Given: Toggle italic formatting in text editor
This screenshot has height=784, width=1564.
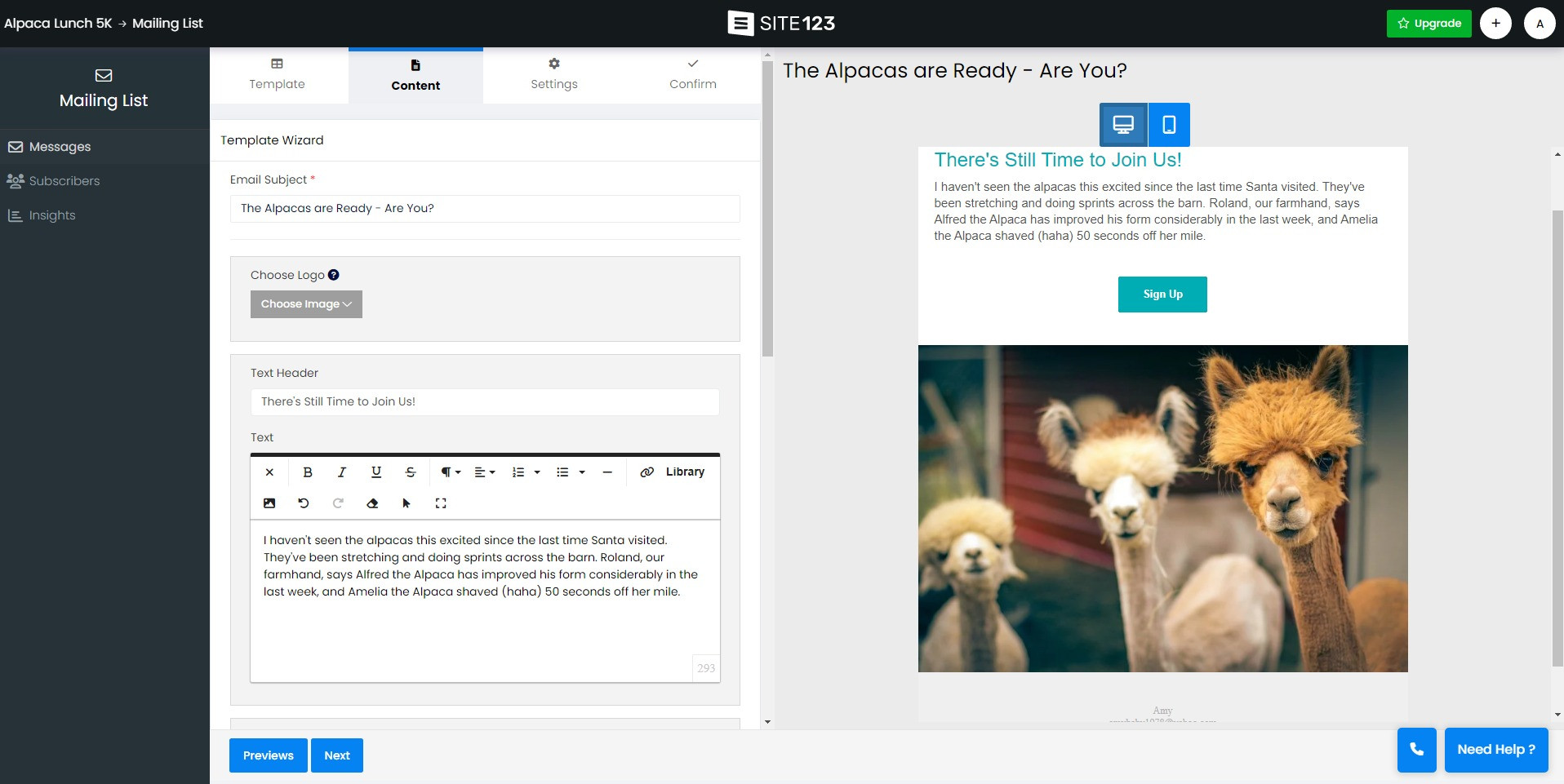Looking at the screenshot, I should click(x=342, y=472).
